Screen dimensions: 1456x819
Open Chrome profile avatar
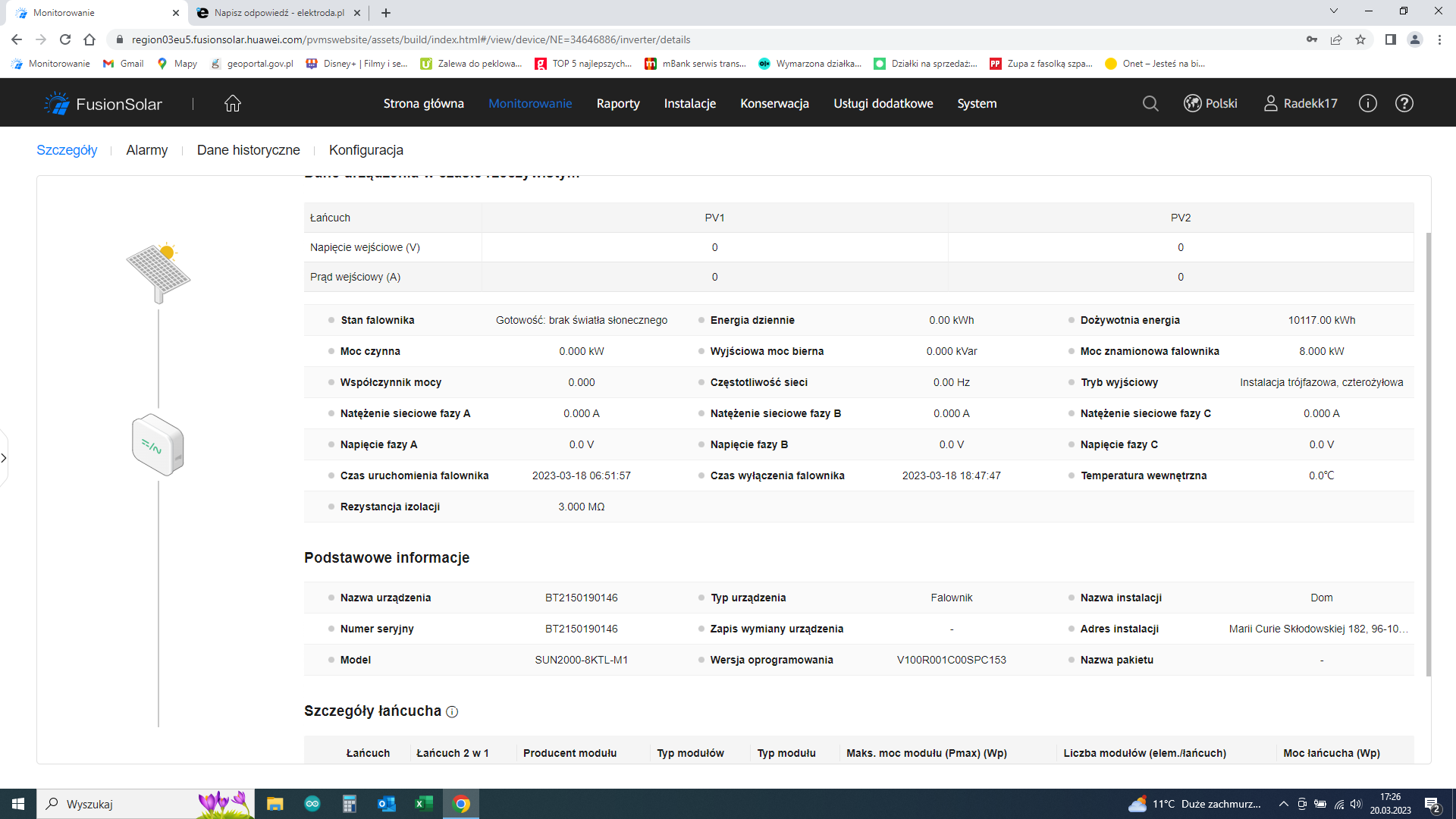pos(1415,39)
